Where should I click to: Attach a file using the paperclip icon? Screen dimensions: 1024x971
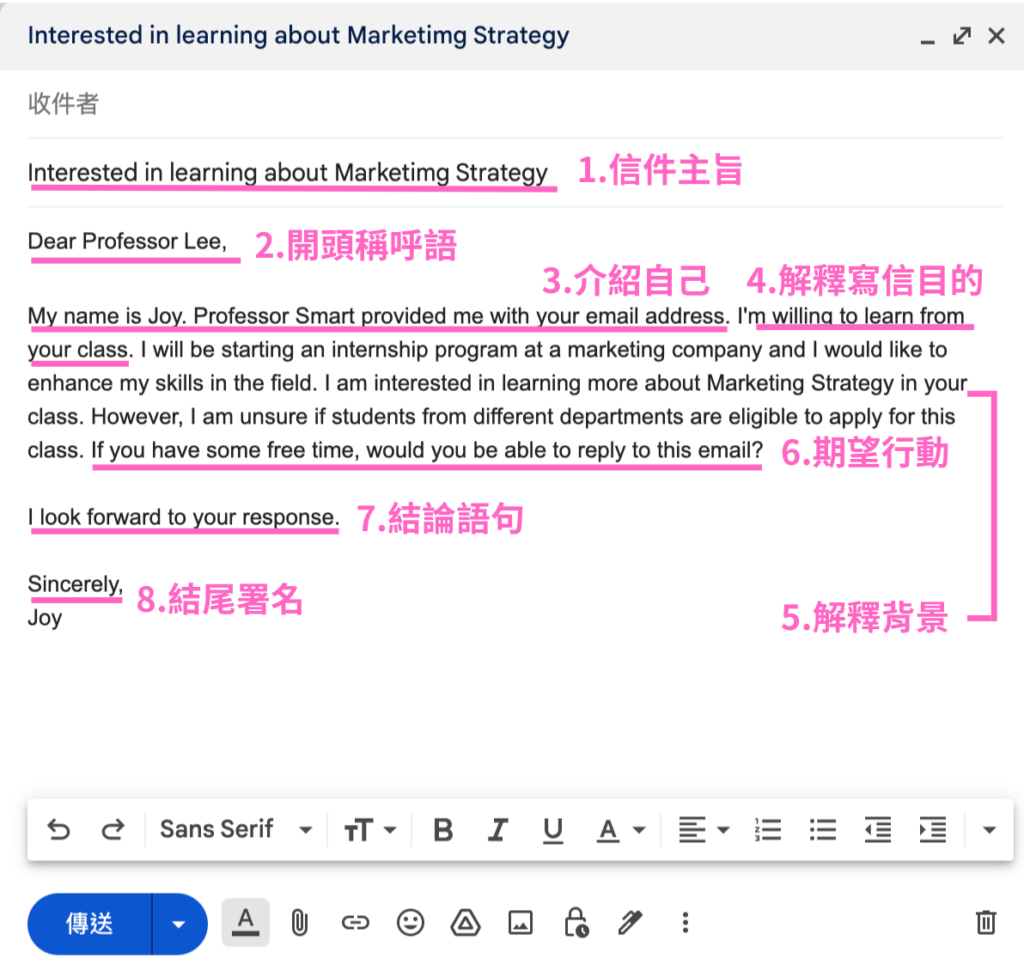pyautogui.click(x=299, y=922)
